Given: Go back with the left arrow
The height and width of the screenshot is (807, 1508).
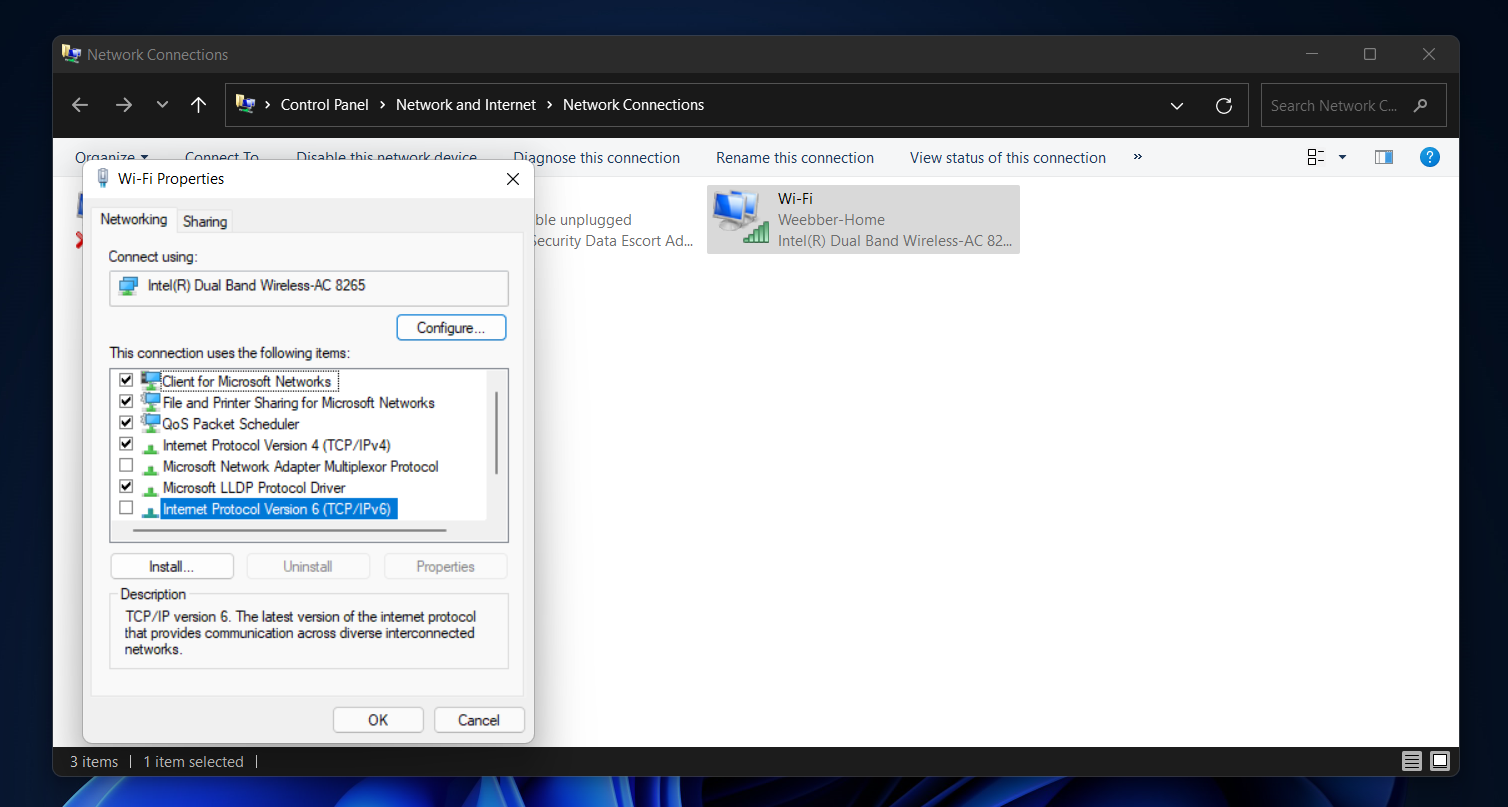Looking at the screenshot, I should 80,105.
